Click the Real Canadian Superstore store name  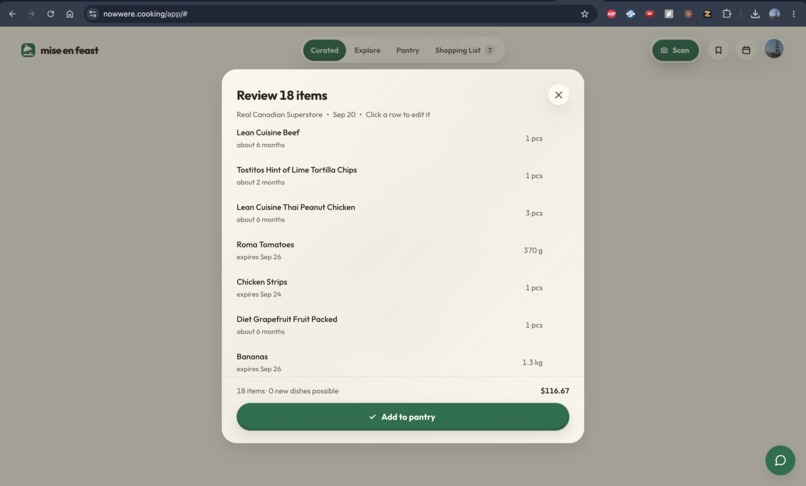279,115
